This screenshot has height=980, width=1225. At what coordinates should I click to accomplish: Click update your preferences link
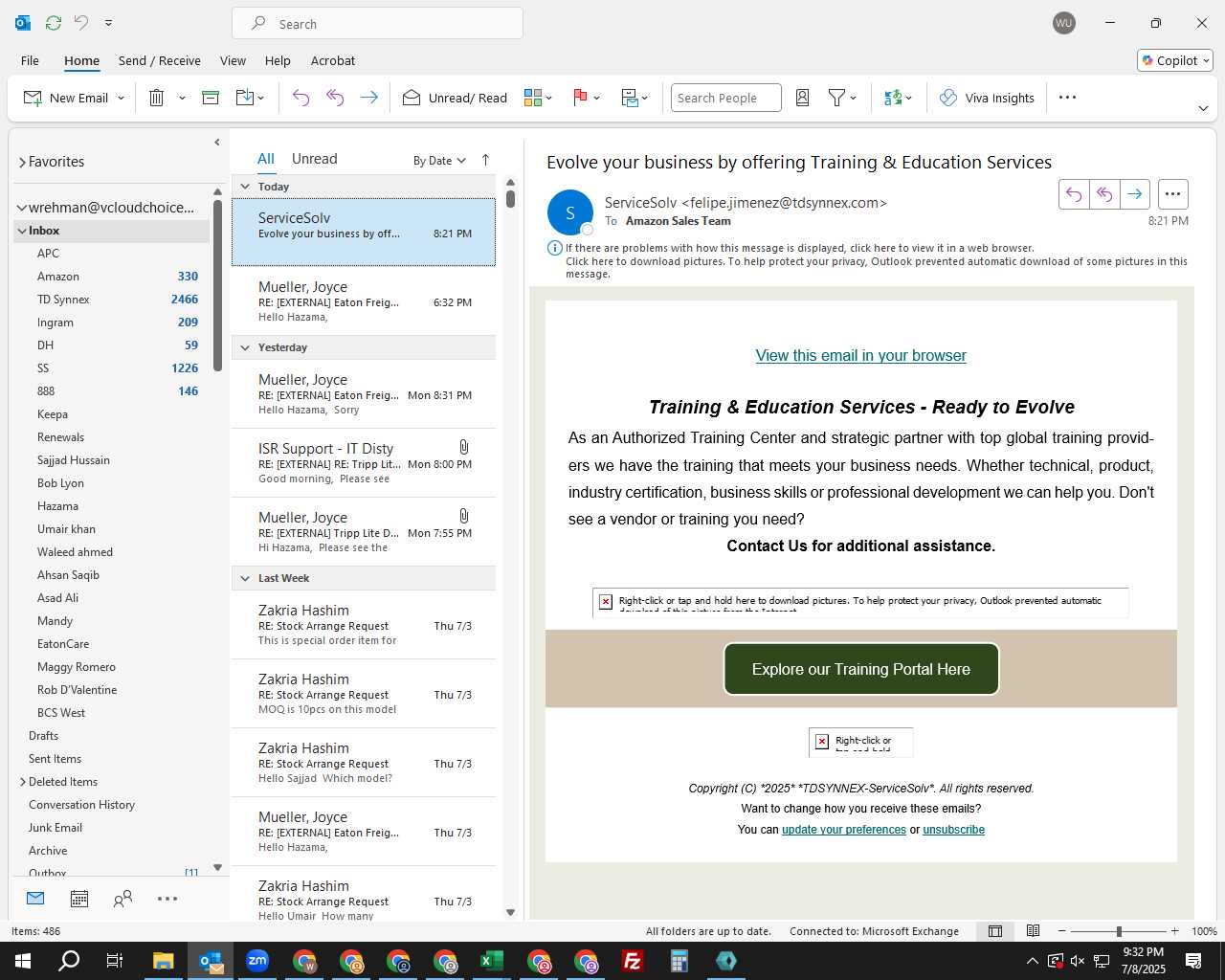[844, 830]
